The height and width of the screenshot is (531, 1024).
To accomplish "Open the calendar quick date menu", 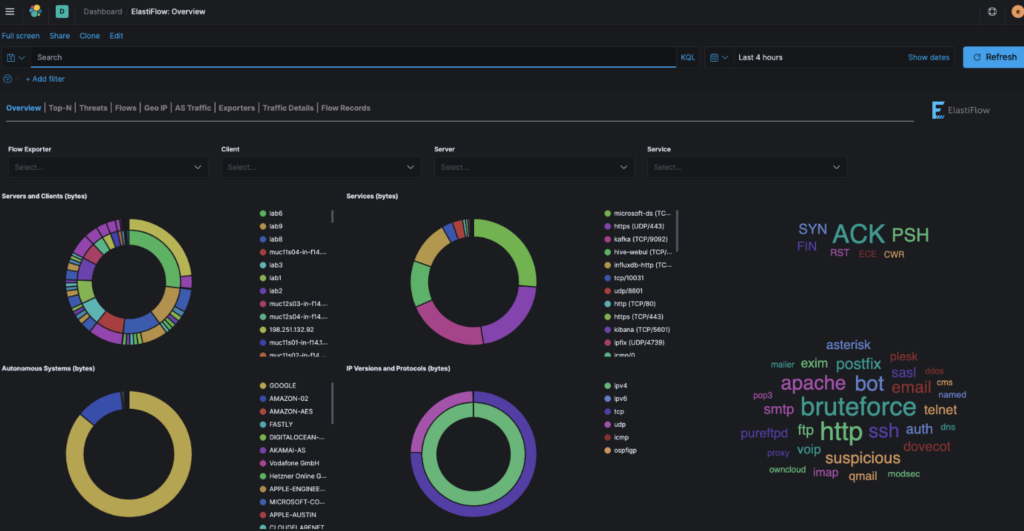I will point(719,57).
